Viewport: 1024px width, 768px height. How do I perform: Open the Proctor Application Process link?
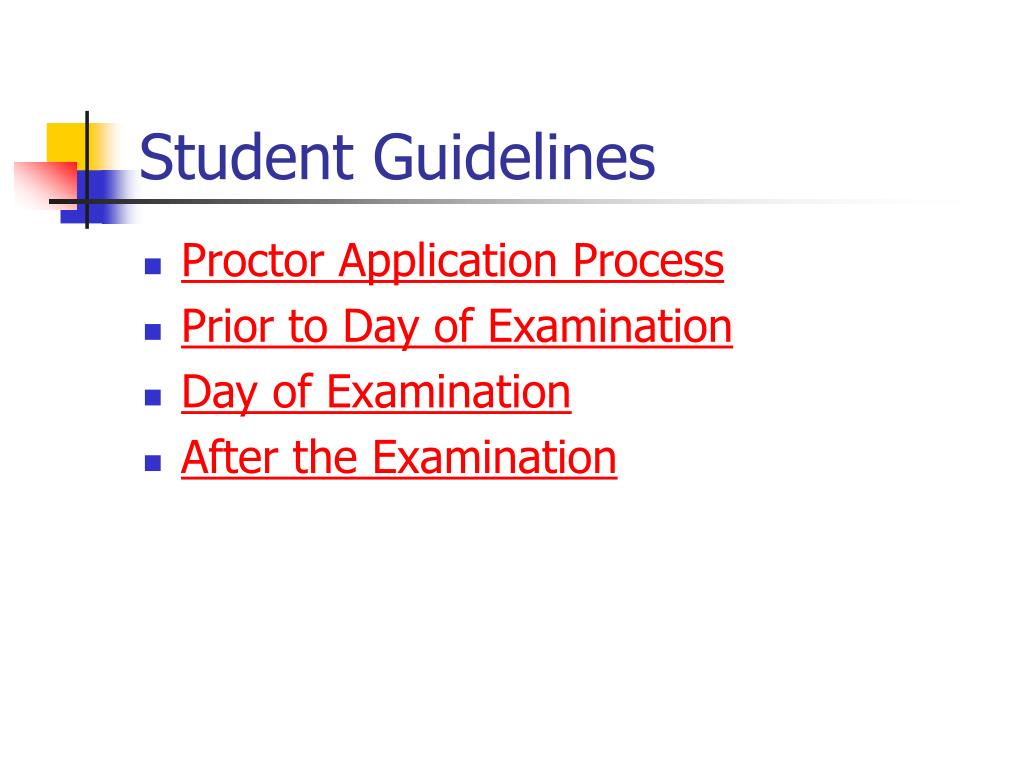[453, 261]
